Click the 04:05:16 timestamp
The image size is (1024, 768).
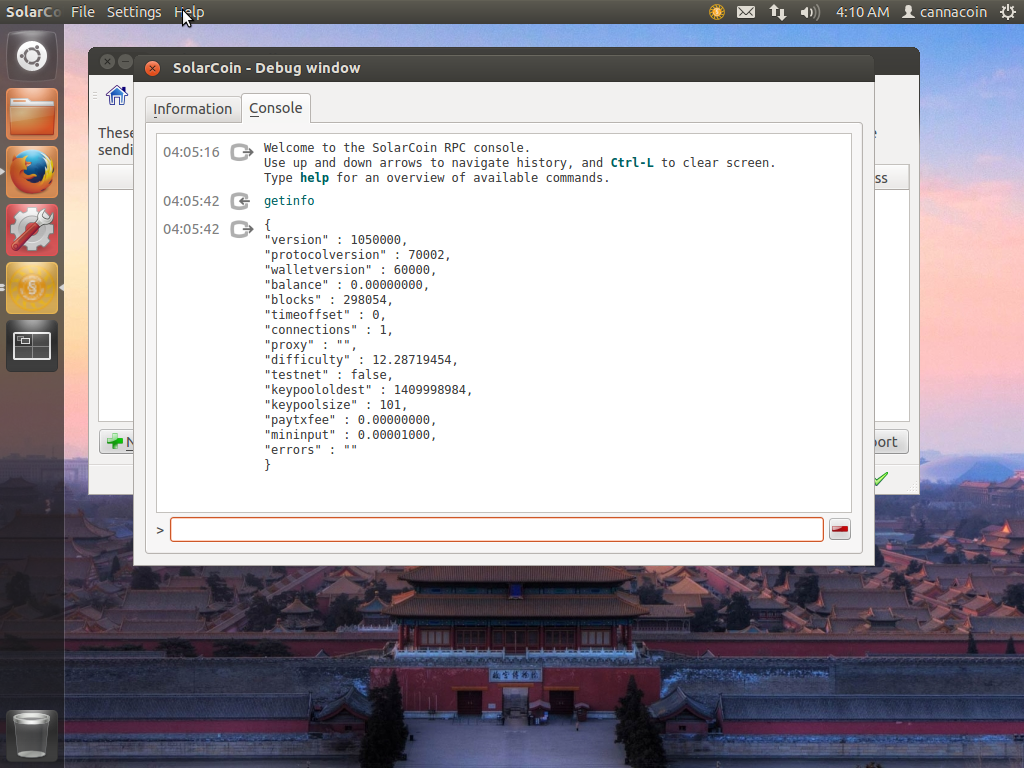tap(191, 152)
